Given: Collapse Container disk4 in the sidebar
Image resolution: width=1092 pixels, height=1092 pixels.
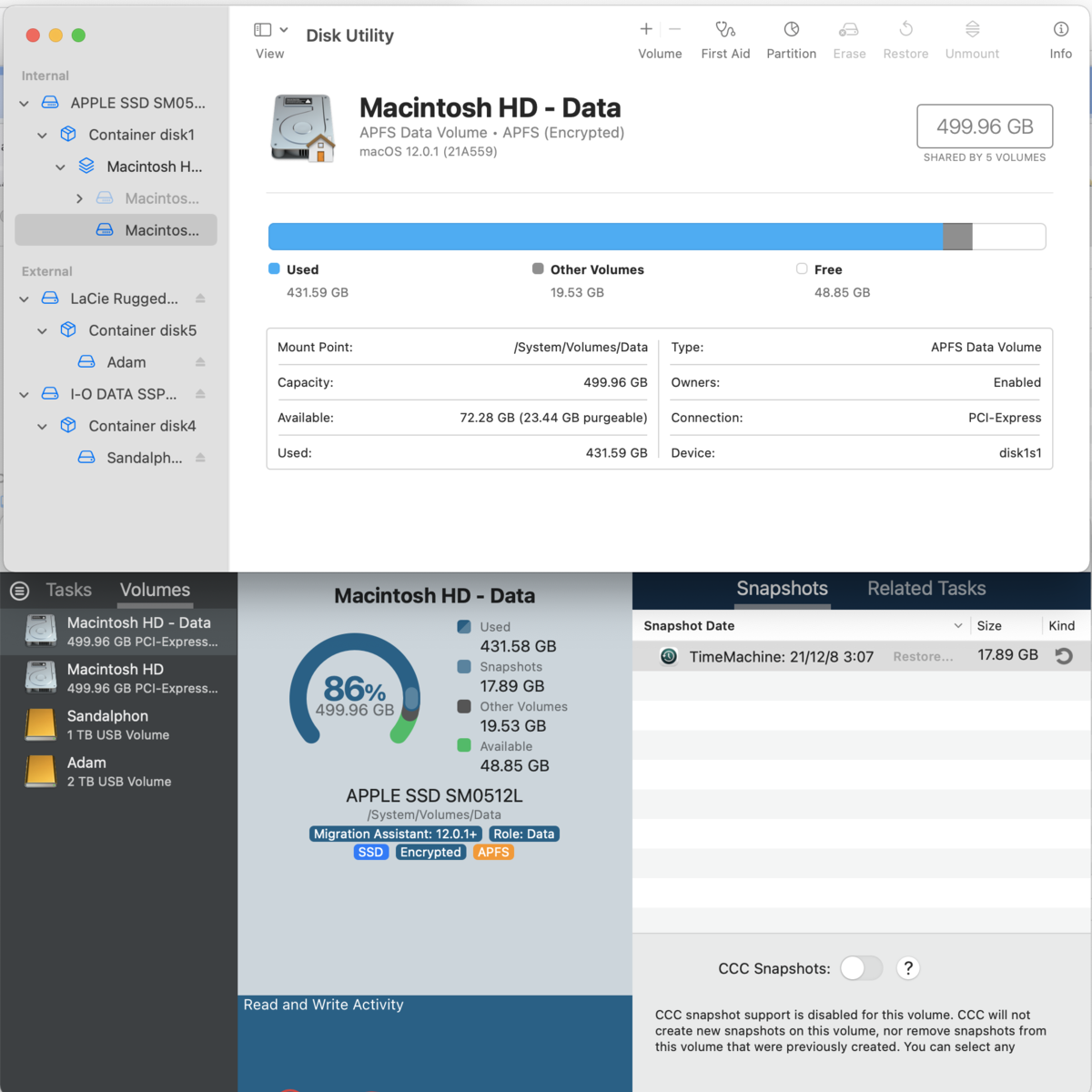Looking at the screenshot, I should 42,426.
